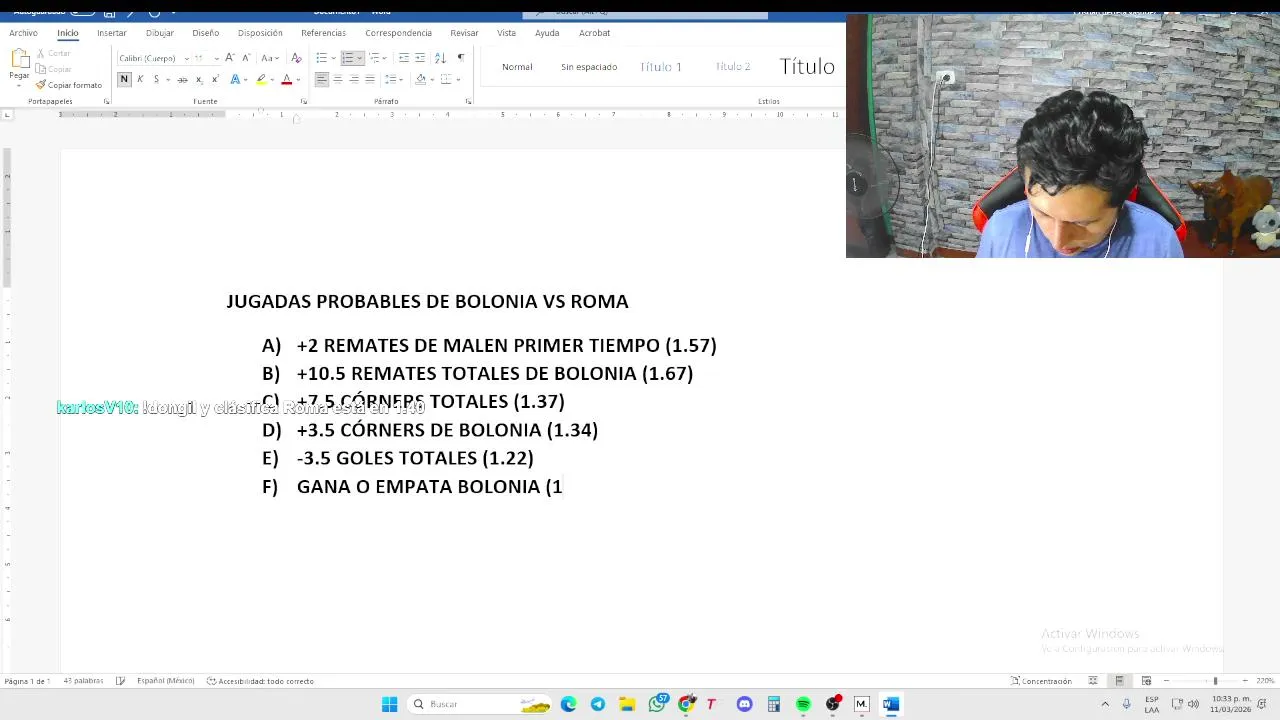This screenshot has width=1280, height=720.
Task: Click the numbering list icon
Action: tap(348, 58)
